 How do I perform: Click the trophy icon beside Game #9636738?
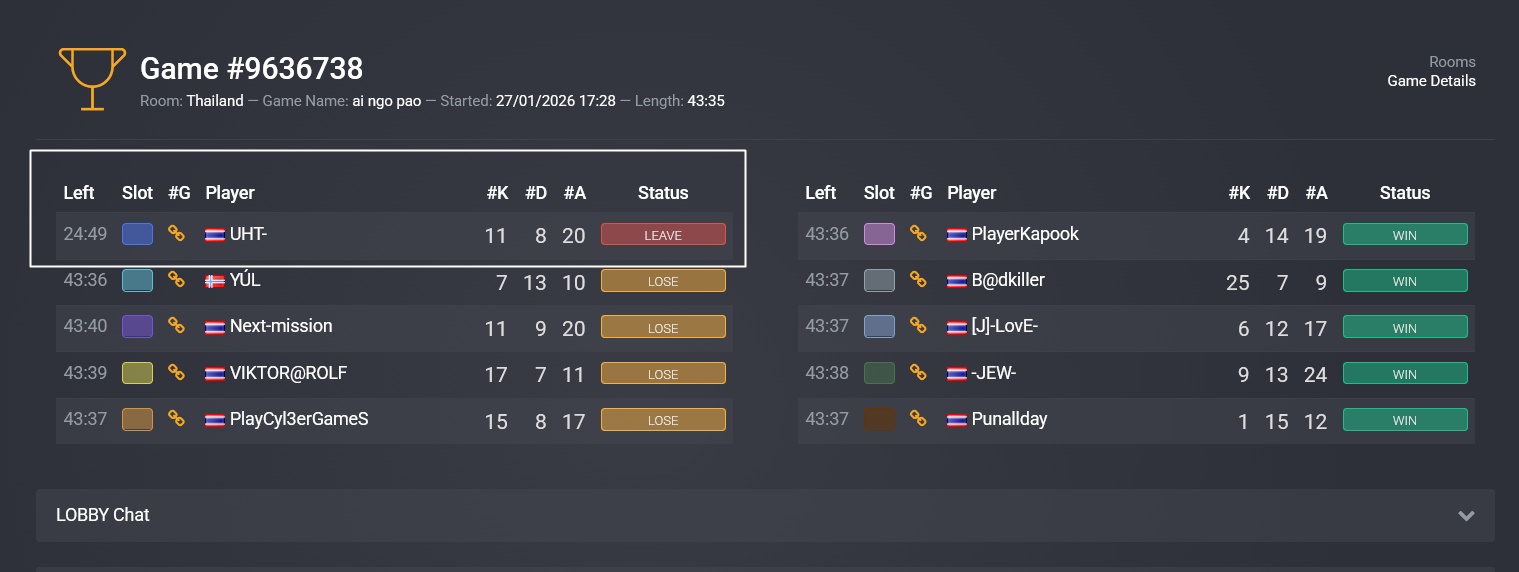[x=92, y=78]
